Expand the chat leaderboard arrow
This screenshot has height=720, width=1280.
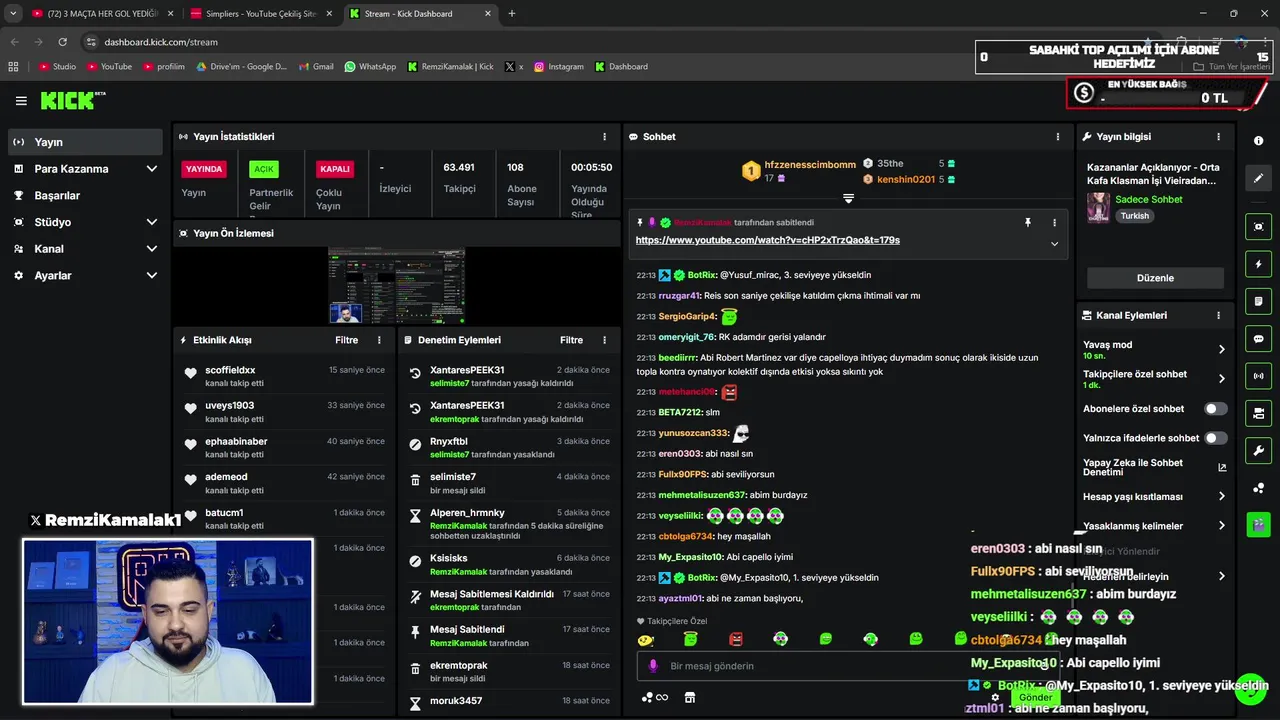(x=848, y=198)
